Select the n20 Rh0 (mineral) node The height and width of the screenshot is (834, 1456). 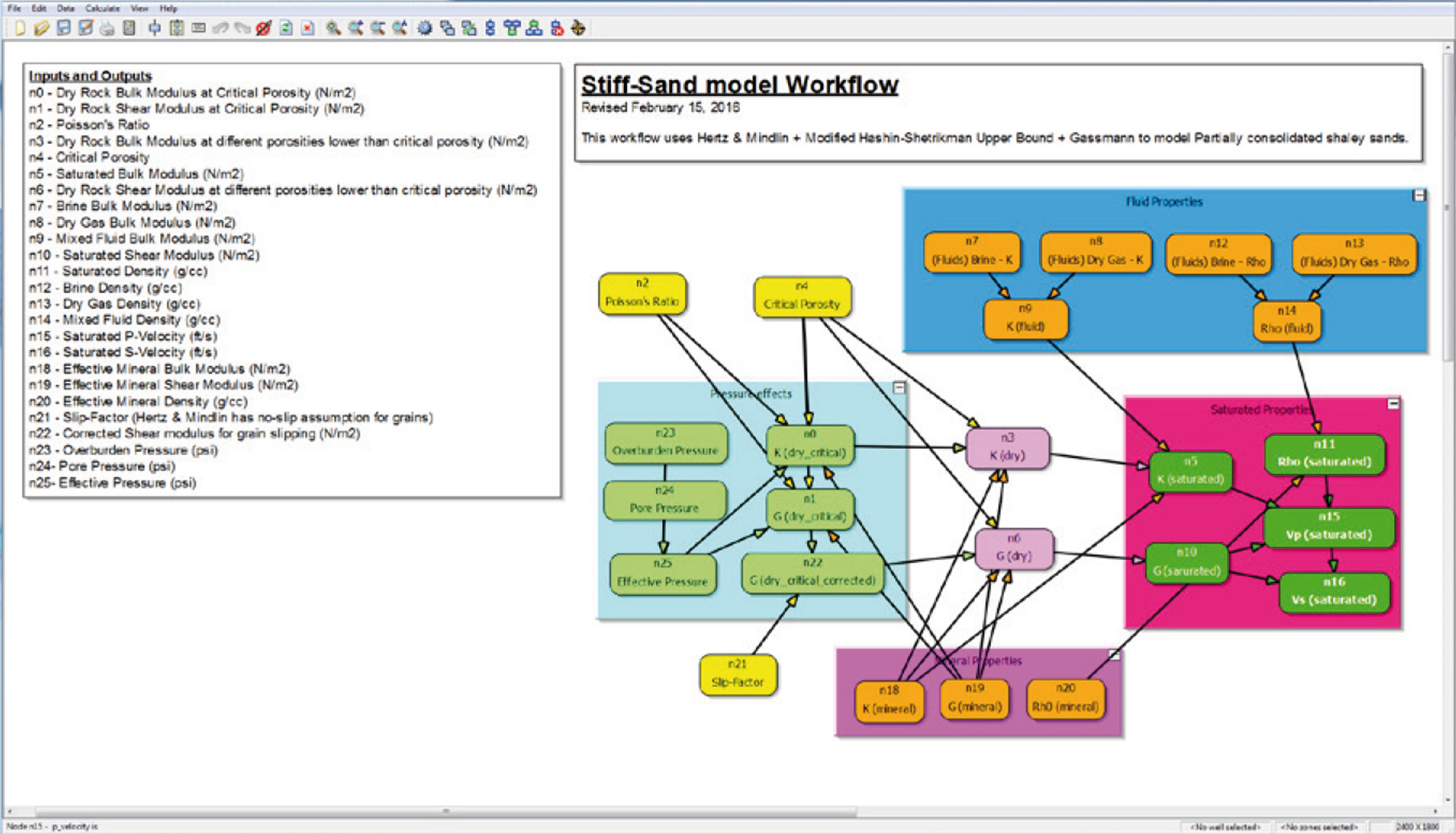1065,698
